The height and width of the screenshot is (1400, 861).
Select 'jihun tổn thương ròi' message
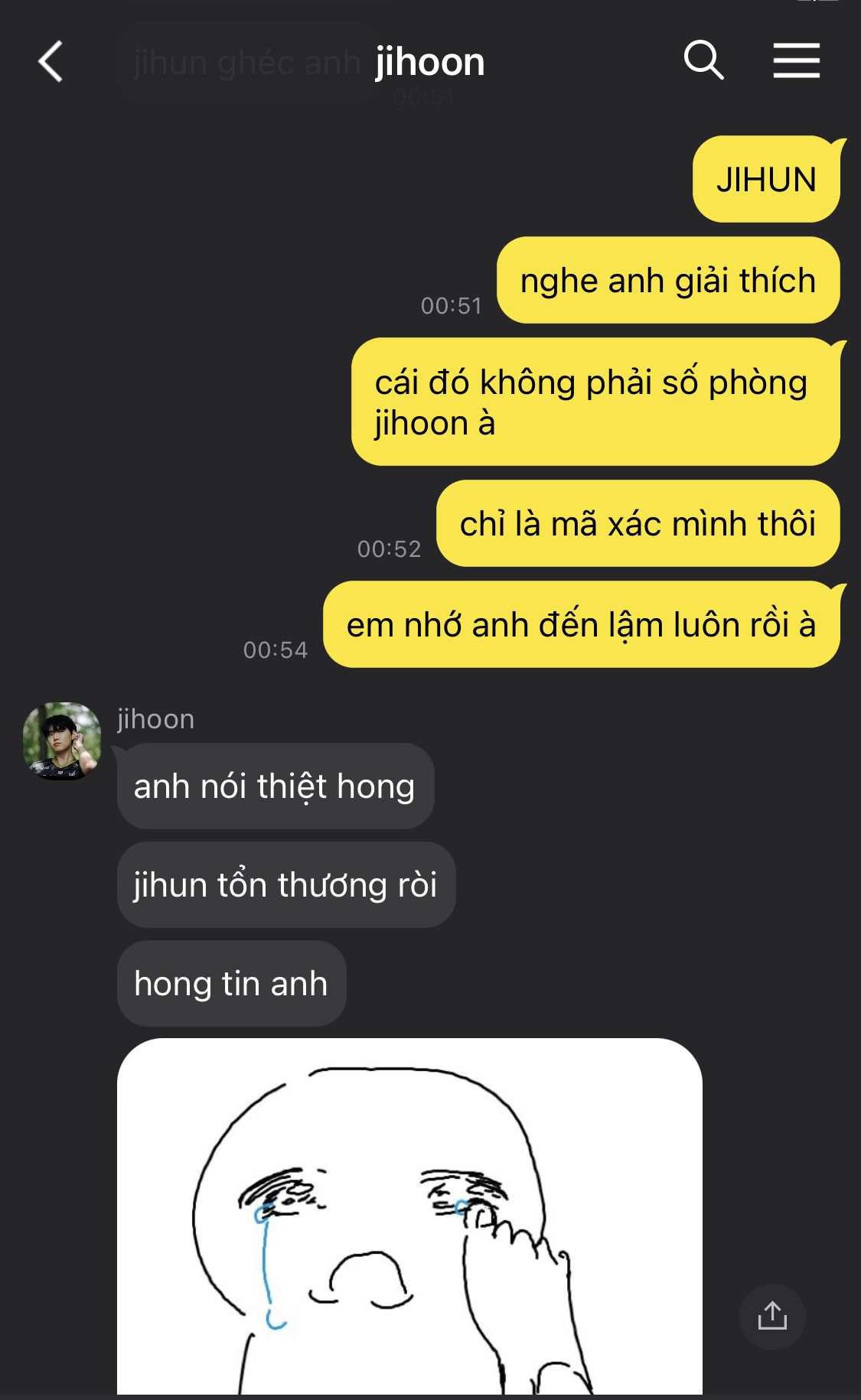286,884
